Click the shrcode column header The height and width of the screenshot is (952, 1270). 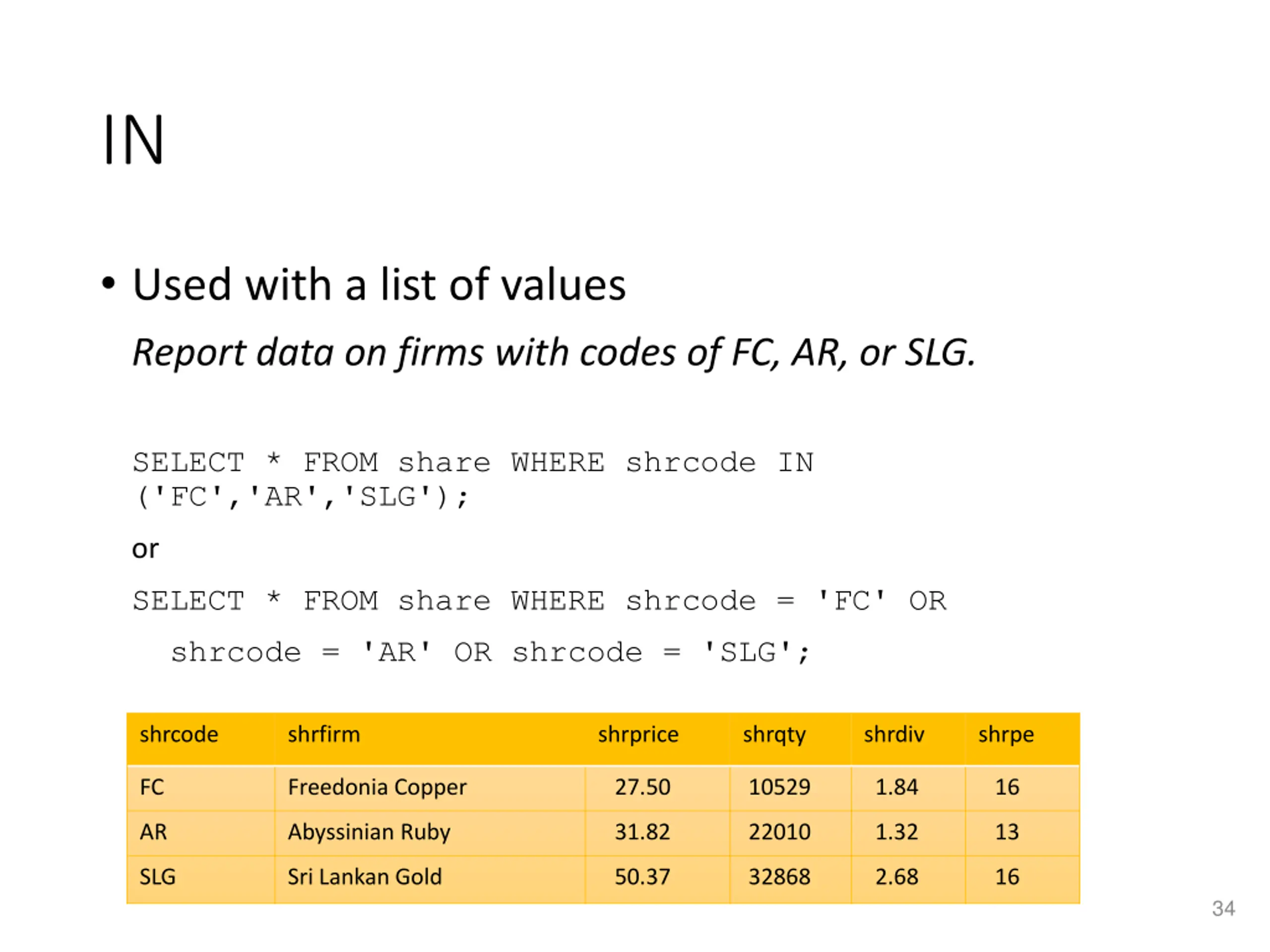pyautogui.click(x=179, y=734)
